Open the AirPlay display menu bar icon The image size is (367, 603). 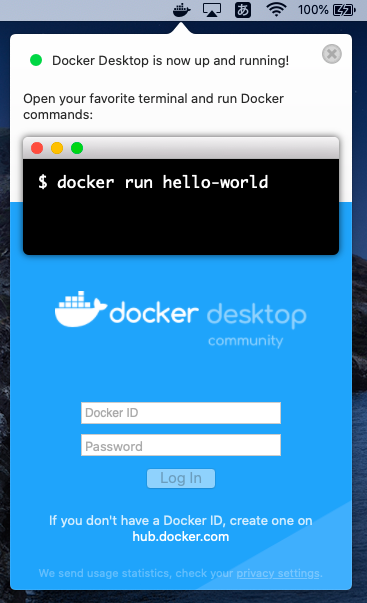coord(212,10)
